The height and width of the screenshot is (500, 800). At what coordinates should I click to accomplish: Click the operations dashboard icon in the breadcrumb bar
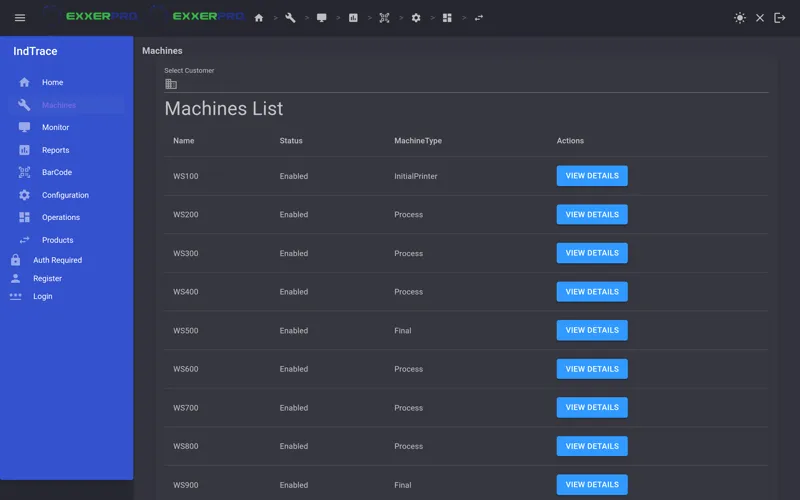coord(447,18)
